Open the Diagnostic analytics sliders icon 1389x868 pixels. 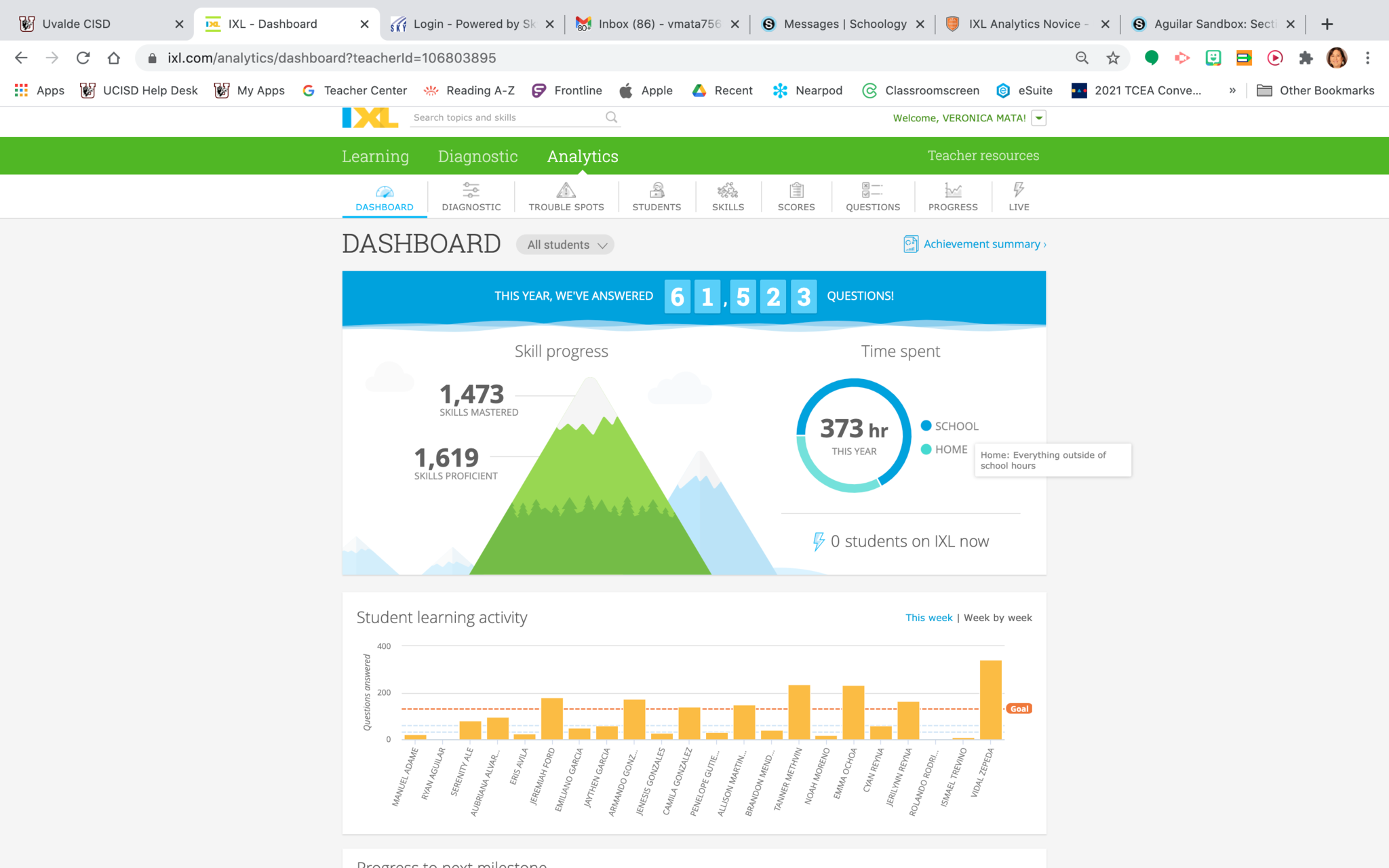(x=471, y=191)
